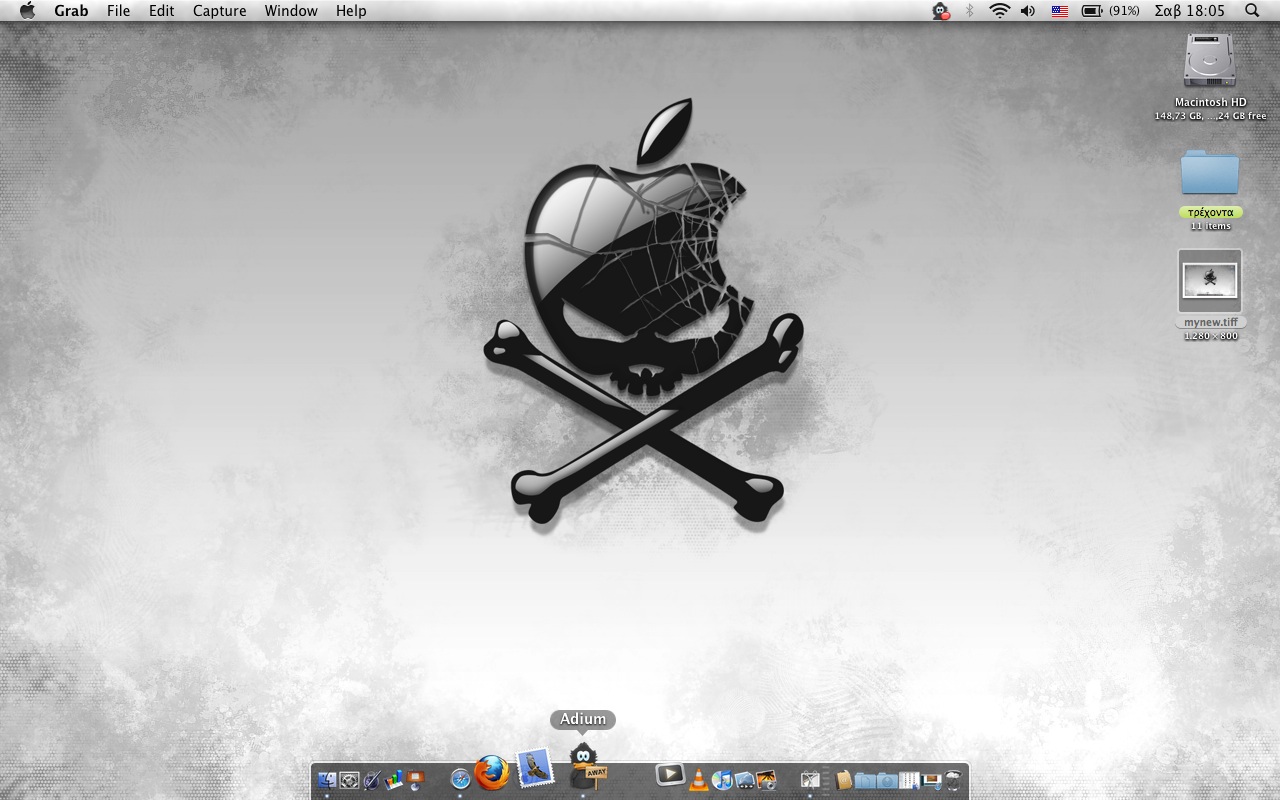
Task: Open the Grab screenshot icon in Dock
Action: coord(349,779)
